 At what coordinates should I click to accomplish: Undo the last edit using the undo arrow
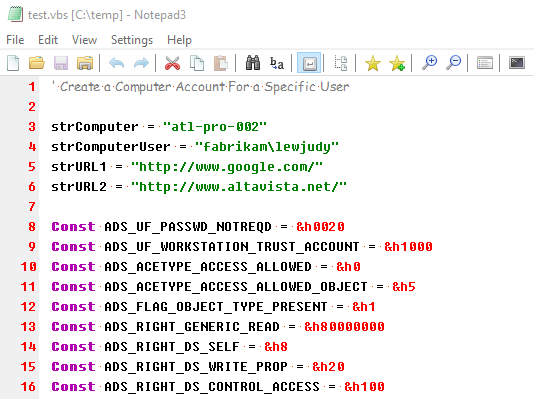tap(116, 63)
